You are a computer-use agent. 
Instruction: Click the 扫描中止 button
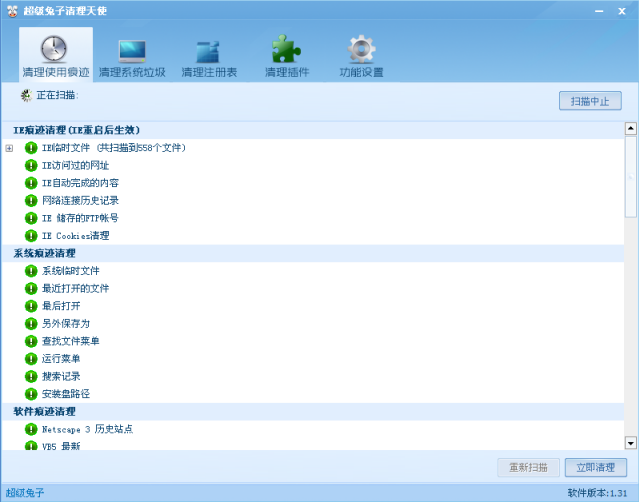[x=590, y=101]
